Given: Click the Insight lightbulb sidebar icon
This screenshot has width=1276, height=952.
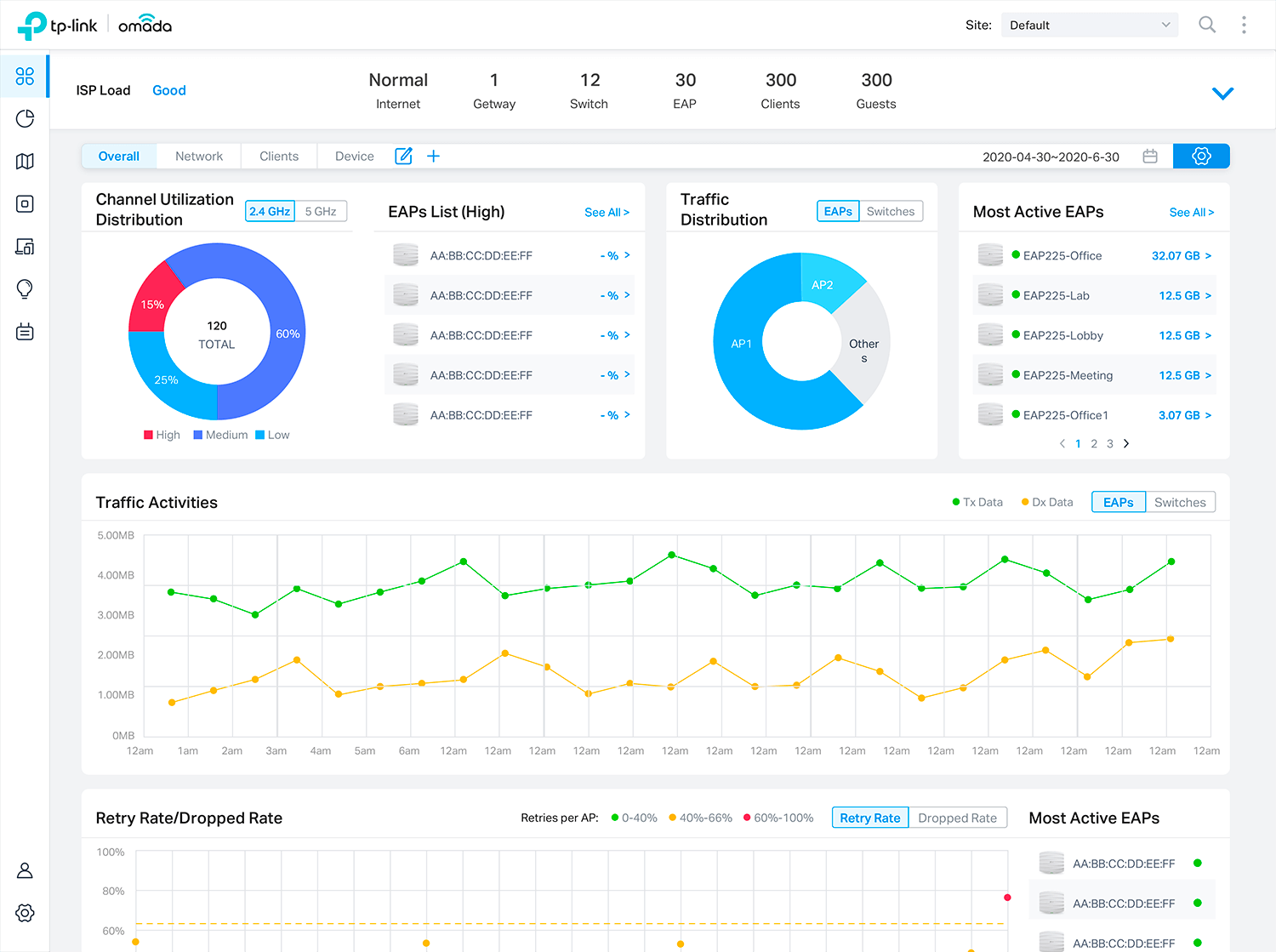Looking at the screenshot, I should point(25,289).
